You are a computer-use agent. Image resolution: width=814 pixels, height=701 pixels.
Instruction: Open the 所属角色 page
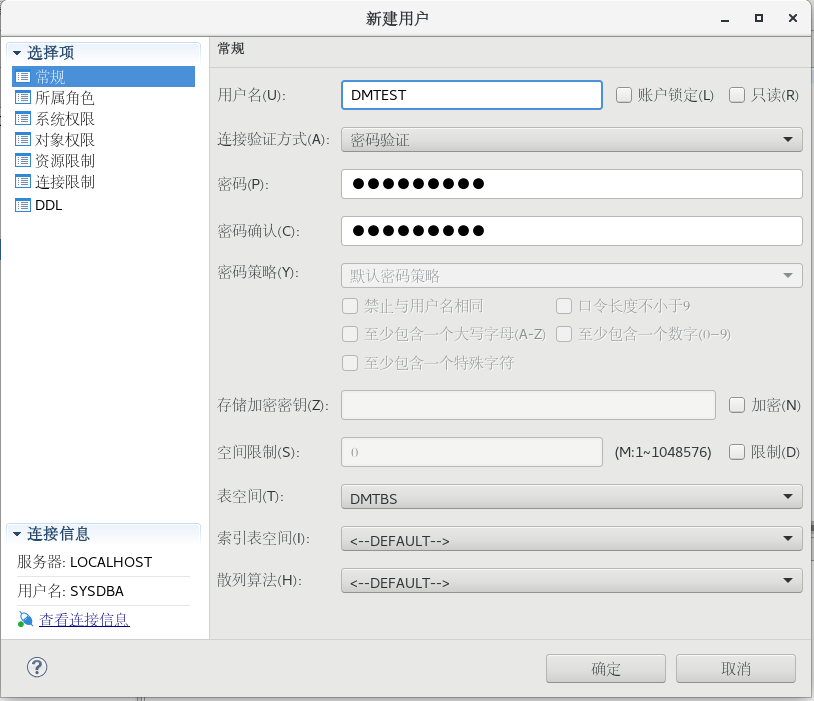(x=64, y=98)
